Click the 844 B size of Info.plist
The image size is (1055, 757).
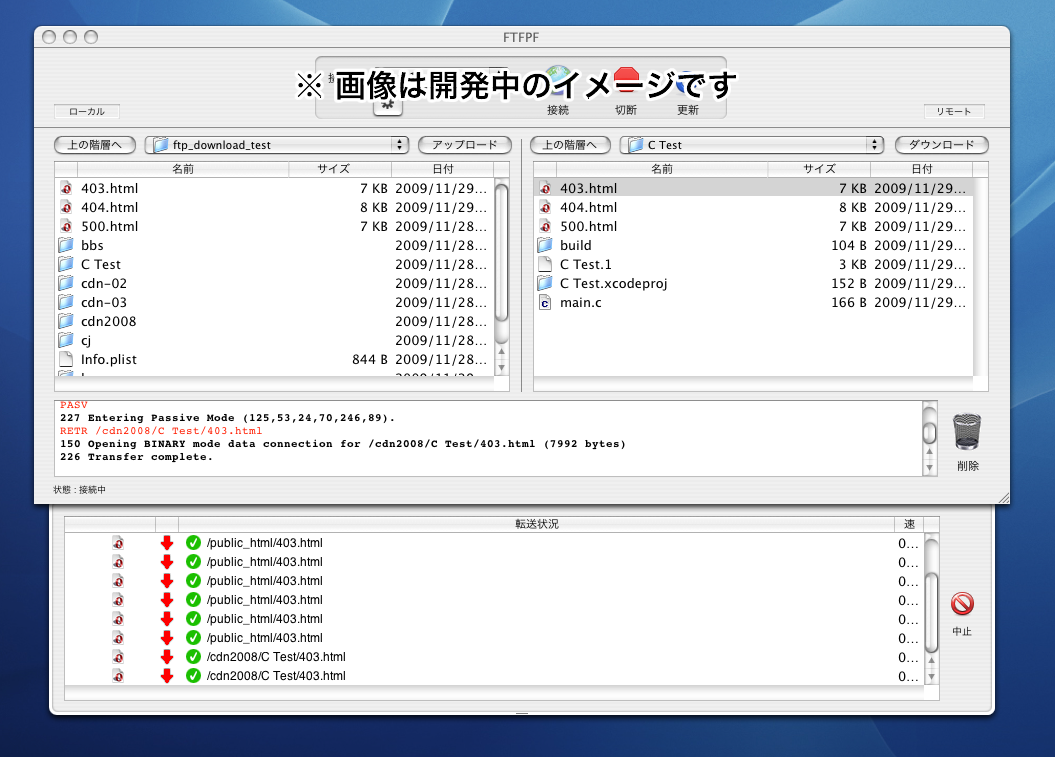coord(369,359)
